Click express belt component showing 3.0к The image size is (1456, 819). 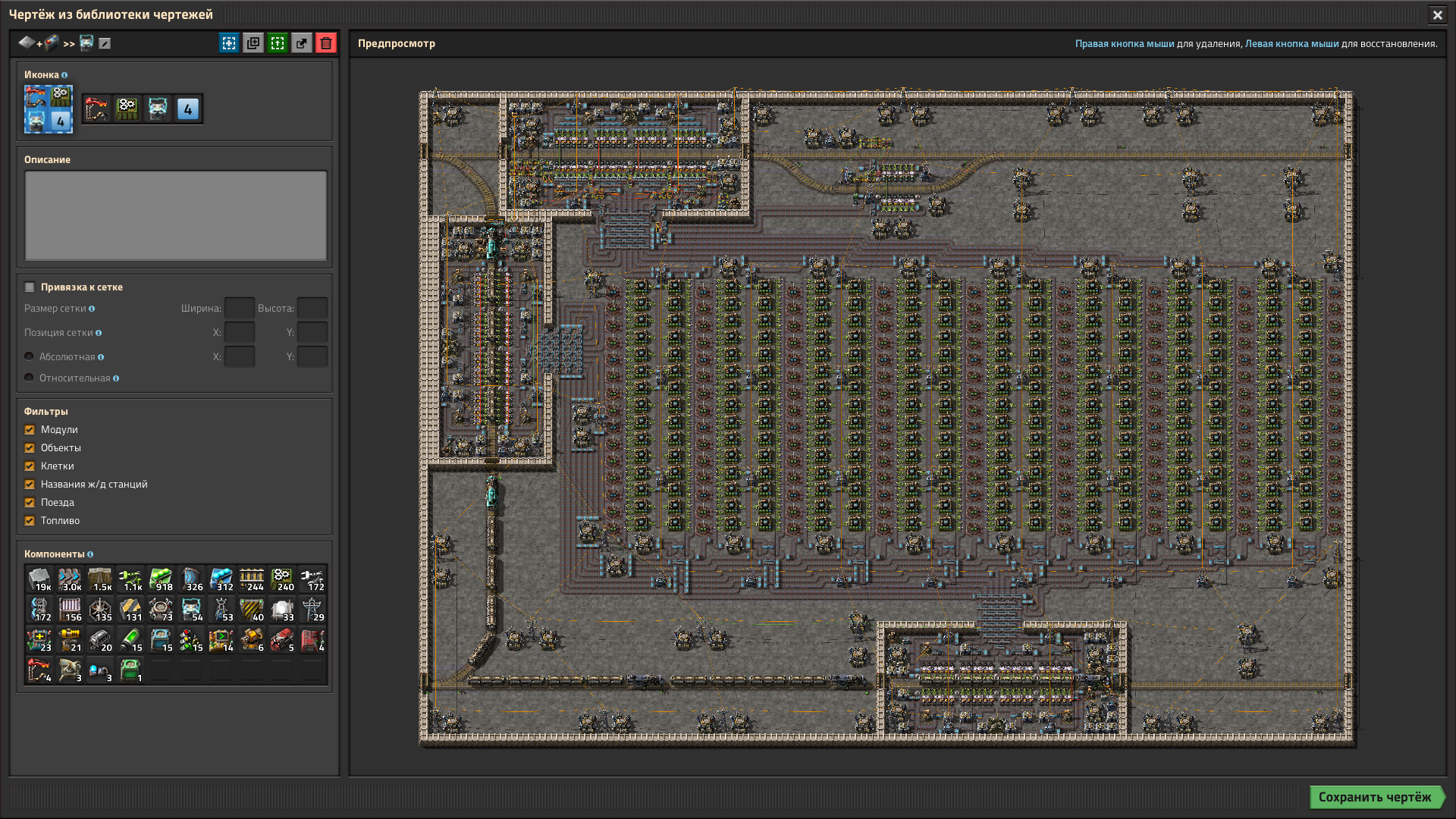click(70, 579)
